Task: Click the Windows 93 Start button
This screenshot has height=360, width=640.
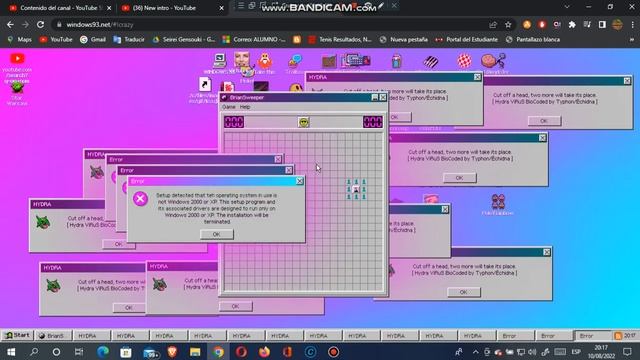Action: pyautogui.click(x=17, y=336)
